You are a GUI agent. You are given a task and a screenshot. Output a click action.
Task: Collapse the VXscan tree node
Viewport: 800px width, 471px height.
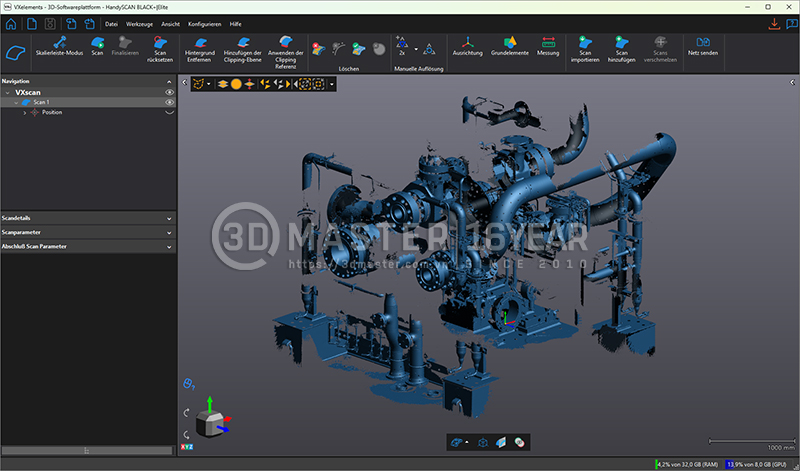click(7, 93)
